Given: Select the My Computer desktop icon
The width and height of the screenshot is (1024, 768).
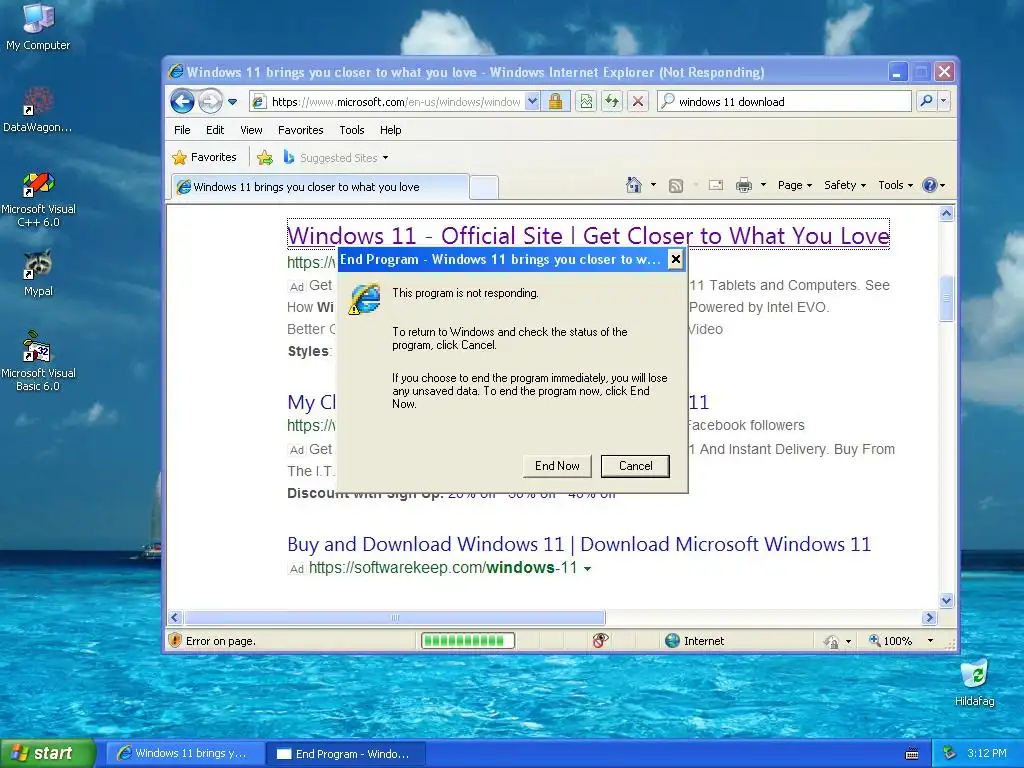Looking at the screenshot, I should pos(38,27).
